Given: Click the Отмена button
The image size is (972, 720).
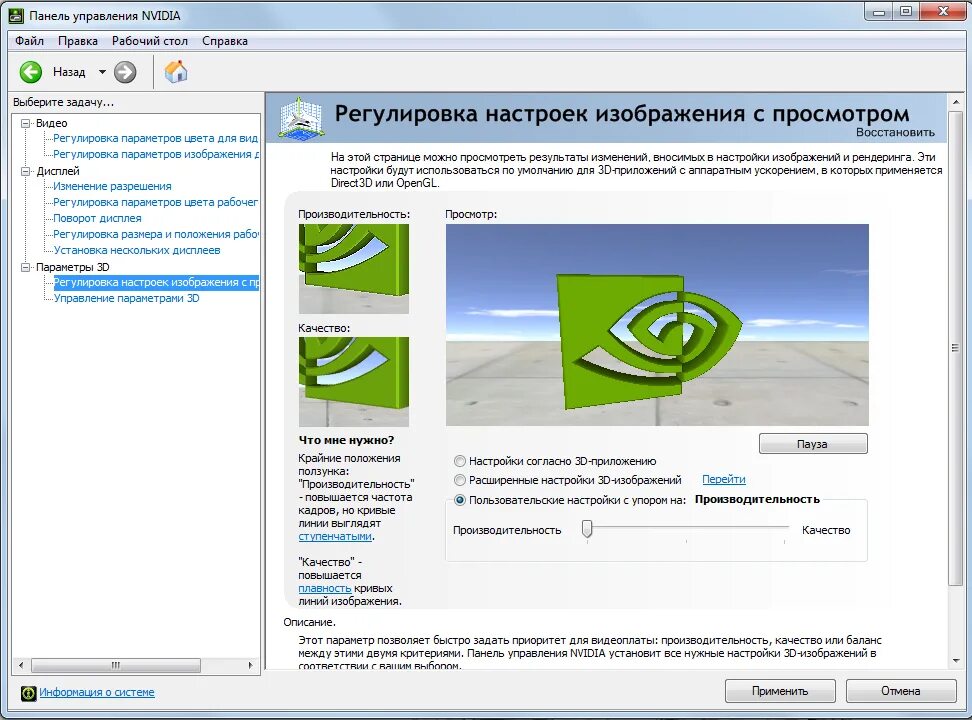Looking at the screenshot, I should pos(901,691).
